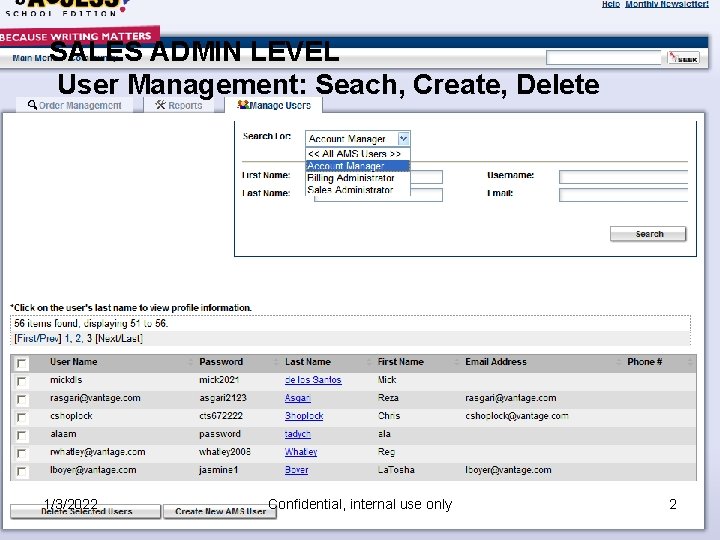Check the mickdls row checkbox
Image resolution: width=720 pixels, height=540 pixels.
pos(21,382)
